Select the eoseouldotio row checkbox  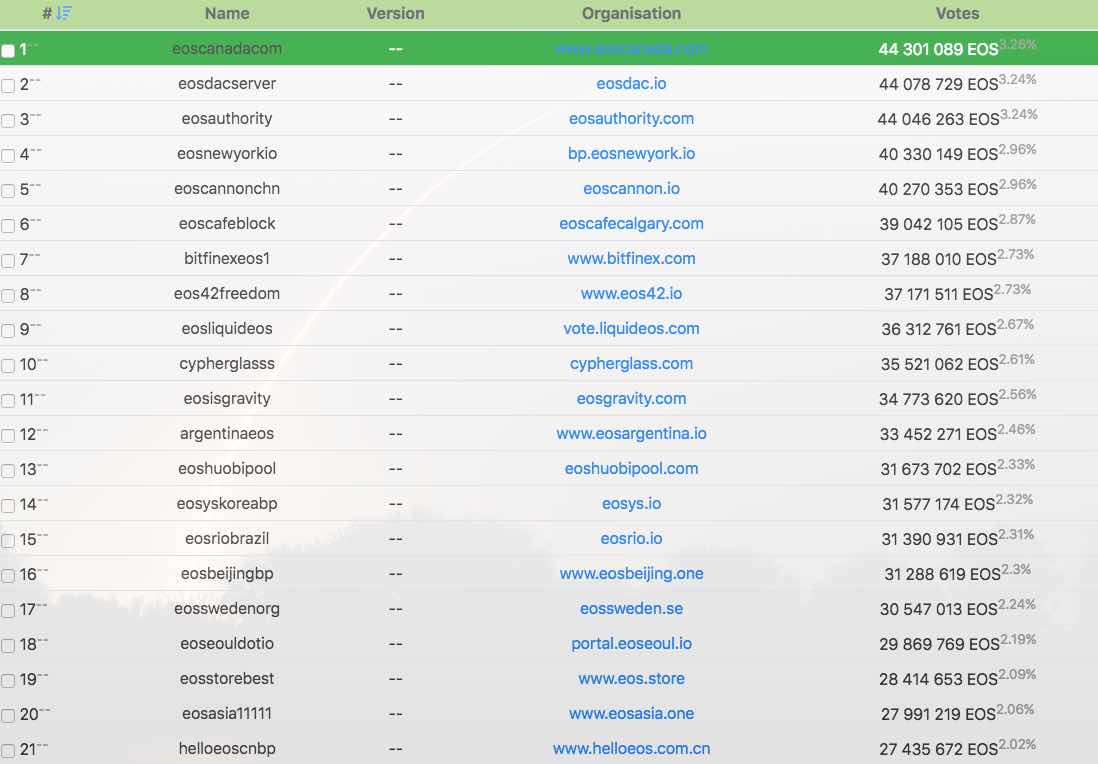tap(8, 646)
